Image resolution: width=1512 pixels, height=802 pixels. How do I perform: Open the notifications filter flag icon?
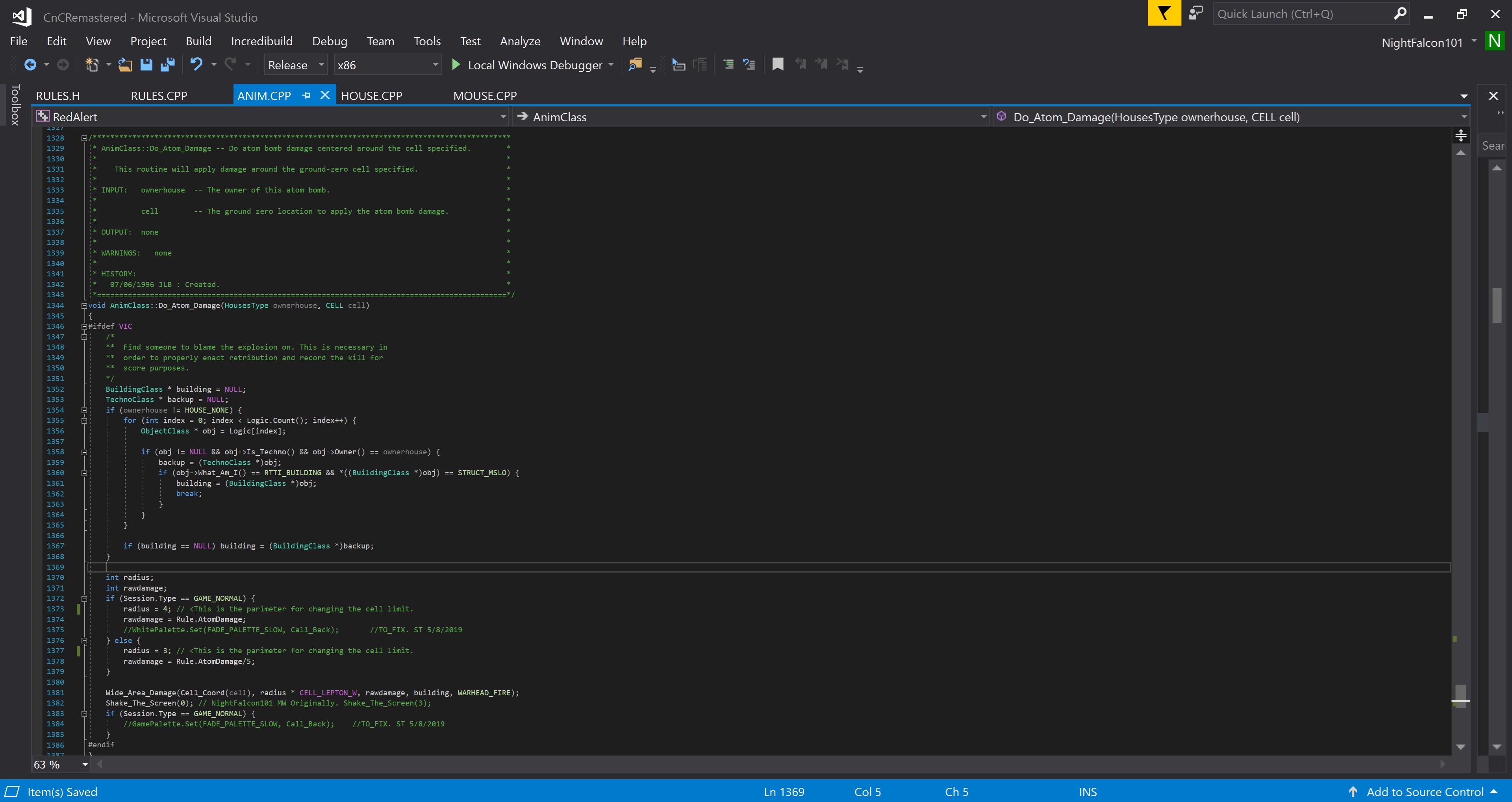1164,13
